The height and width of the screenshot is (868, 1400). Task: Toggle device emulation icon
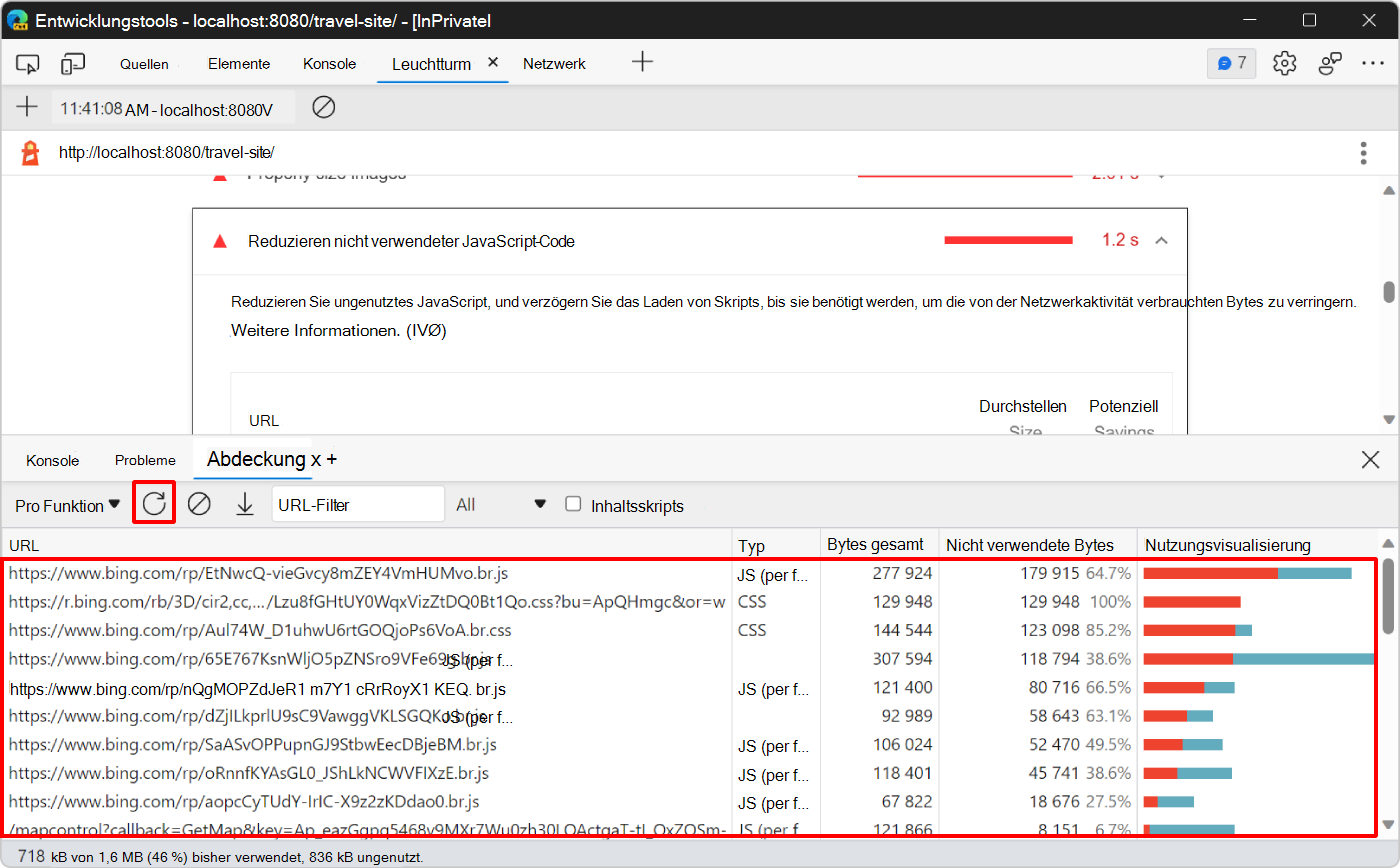coord(73,64)
